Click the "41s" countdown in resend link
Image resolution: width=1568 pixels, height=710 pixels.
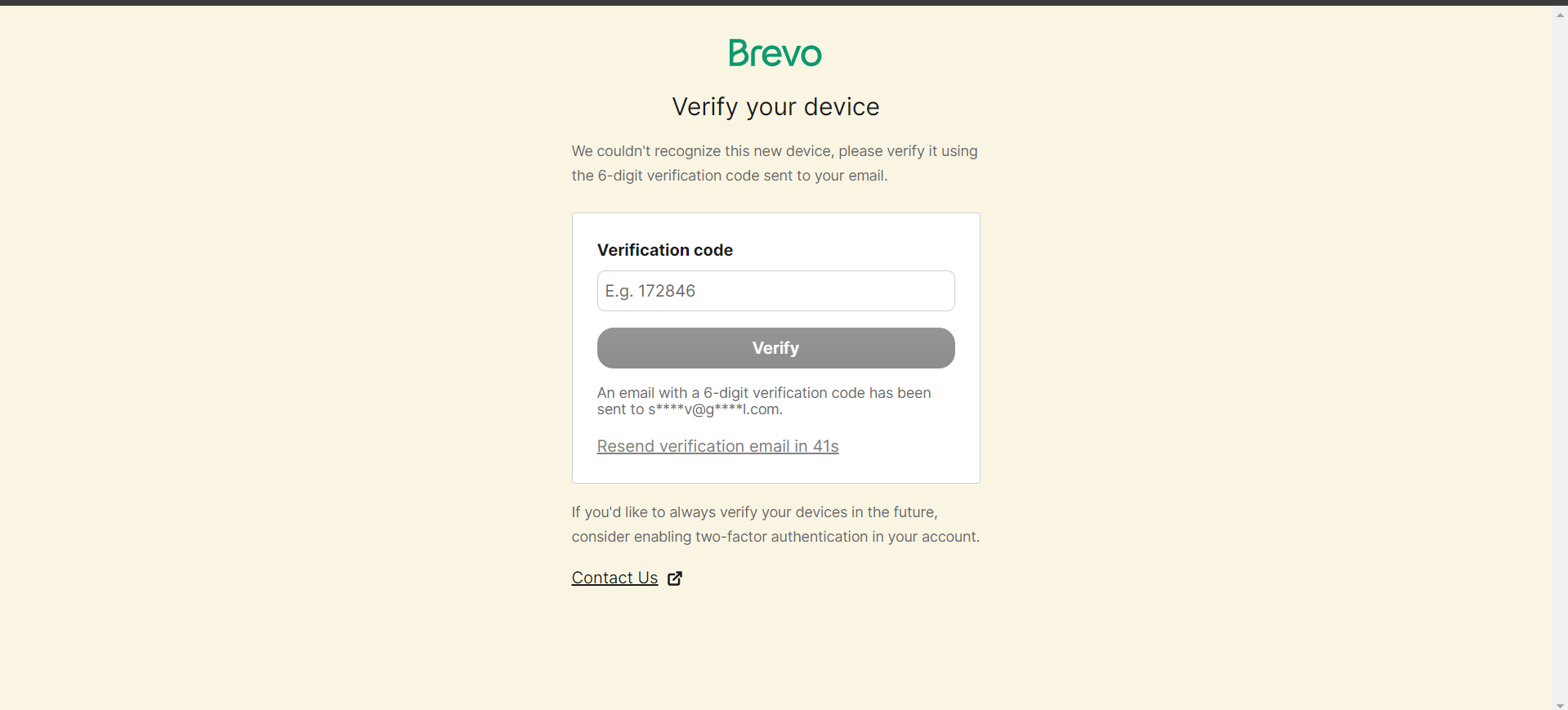826,446
